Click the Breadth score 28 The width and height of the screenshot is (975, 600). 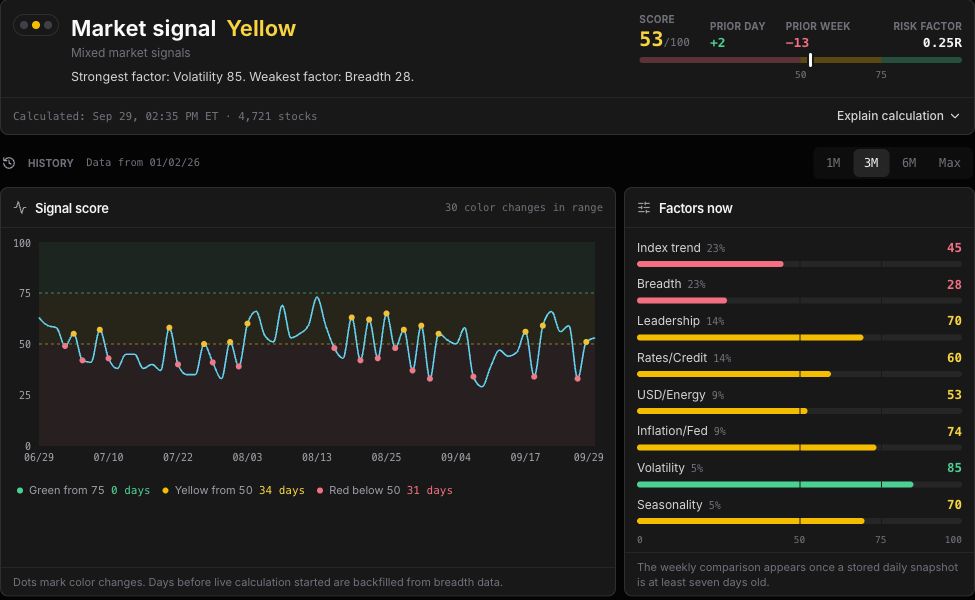point(954,284)
